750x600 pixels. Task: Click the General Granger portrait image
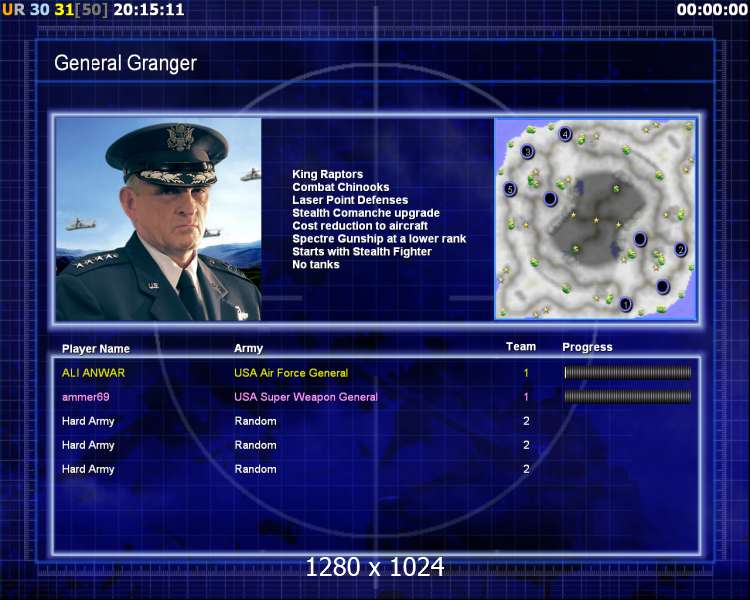158,219
